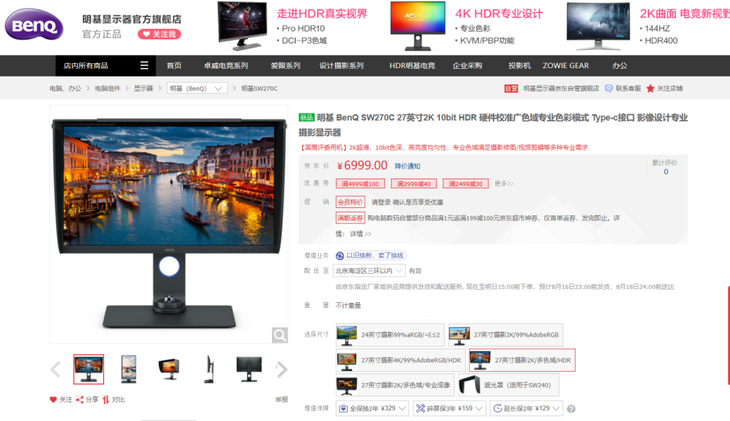Expand the 明基（BenQ） brand dropdown
Screen dimensions: 730x421
[x=197, y=88]
